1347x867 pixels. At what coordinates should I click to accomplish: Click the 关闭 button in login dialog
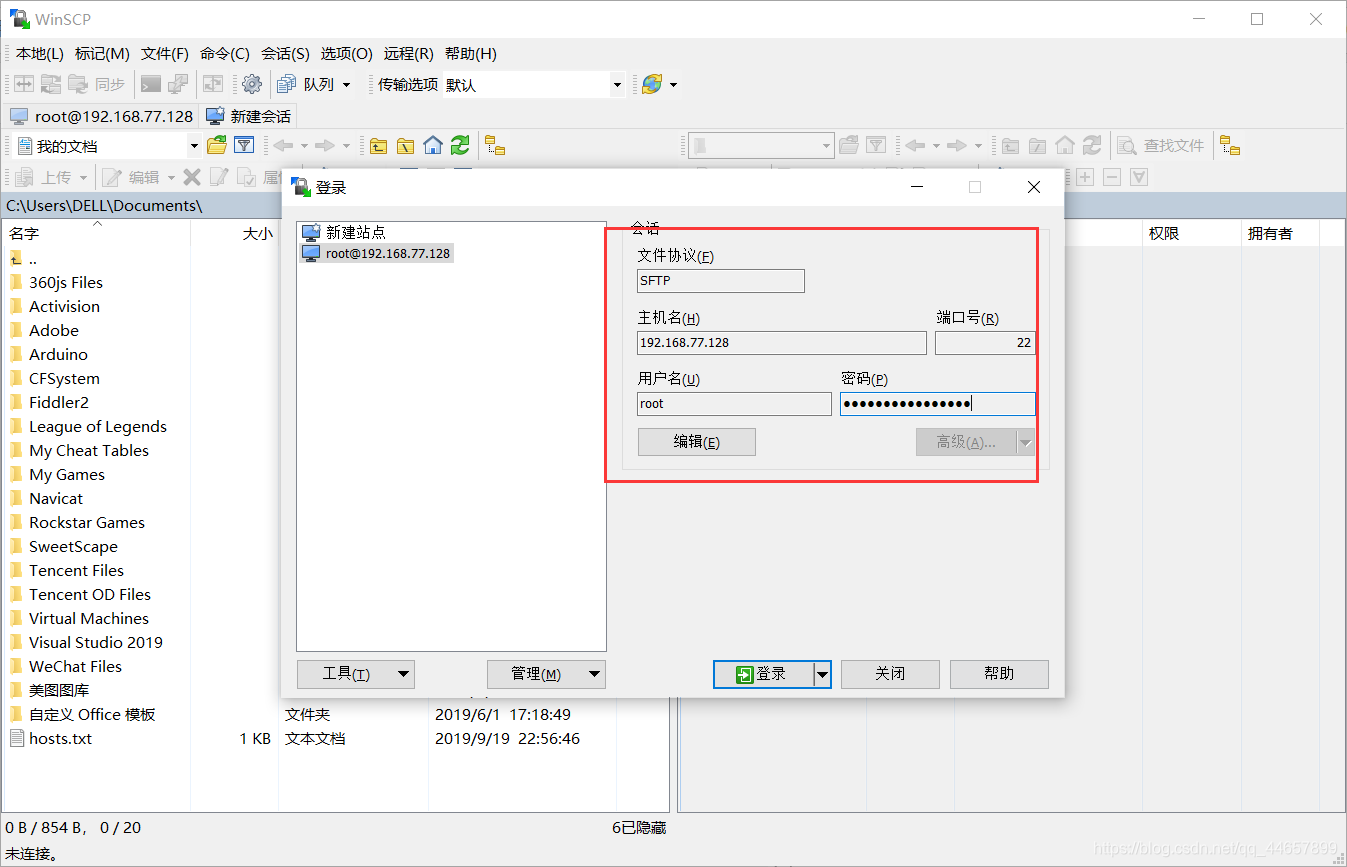[x=890, y=674]
